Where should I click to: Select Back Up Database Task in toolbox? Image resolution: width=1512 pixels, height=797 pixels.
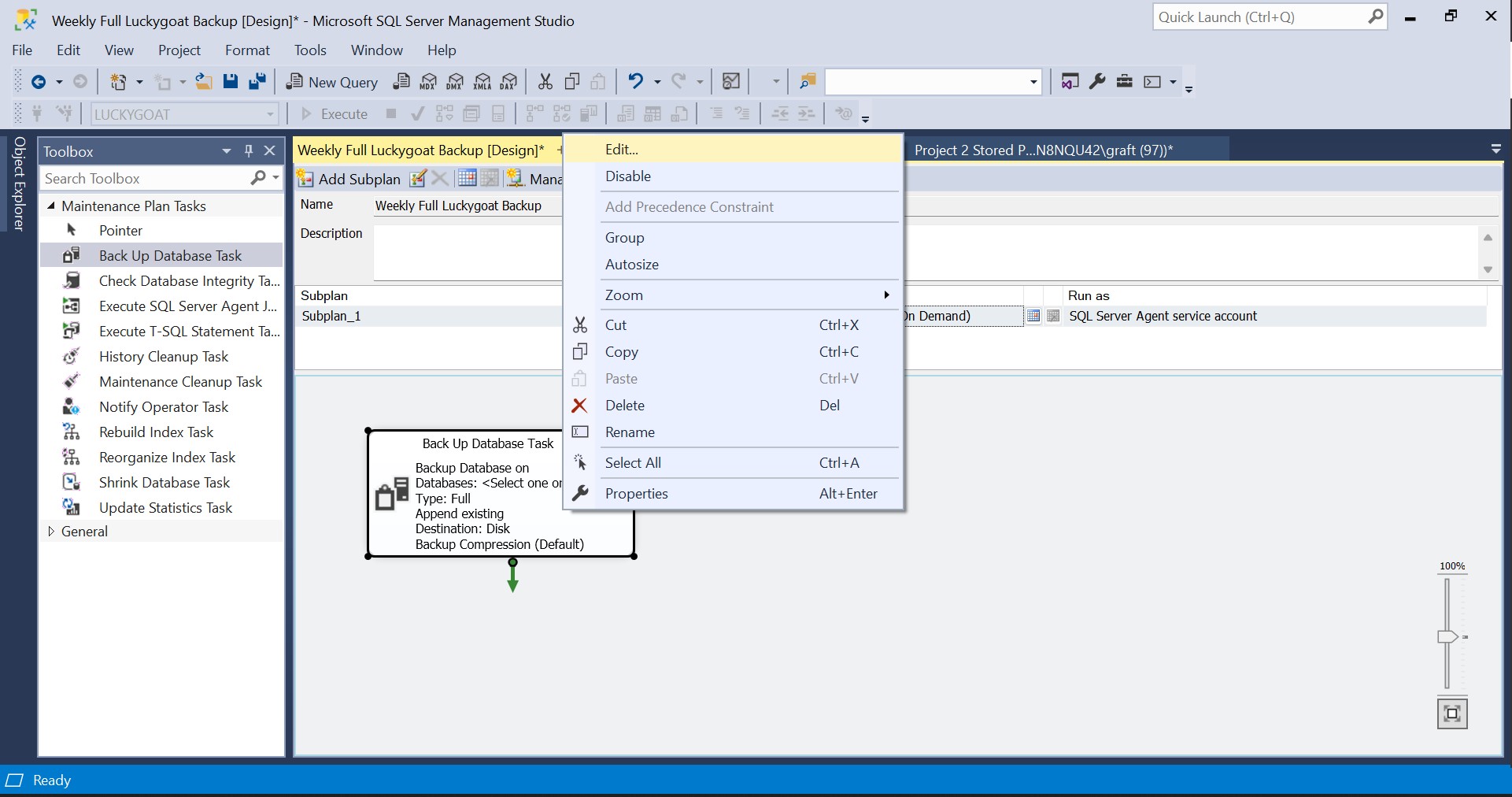click(x=170, y=256)
